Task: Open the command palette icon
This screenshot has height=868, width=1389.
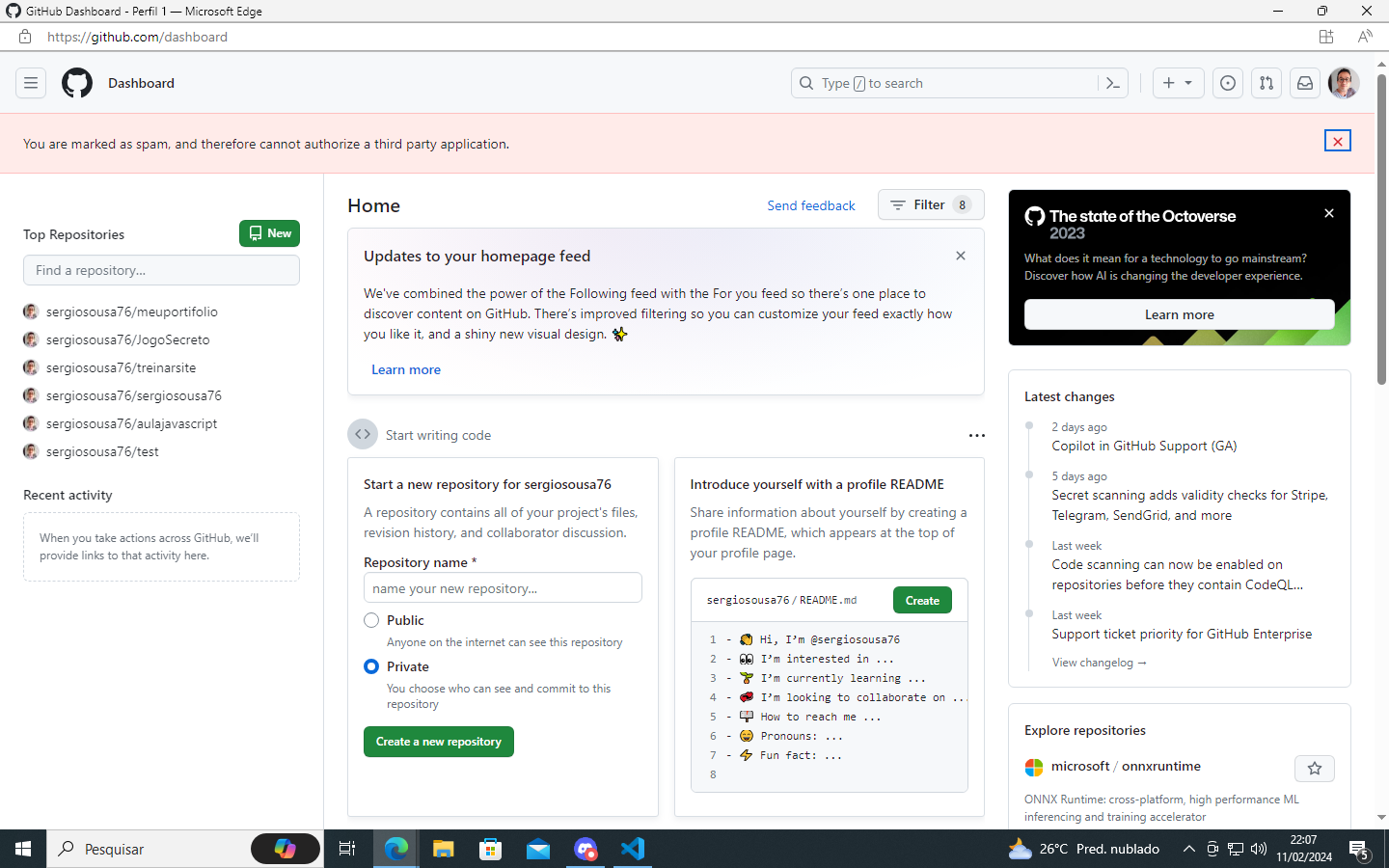Action: 1113,83
